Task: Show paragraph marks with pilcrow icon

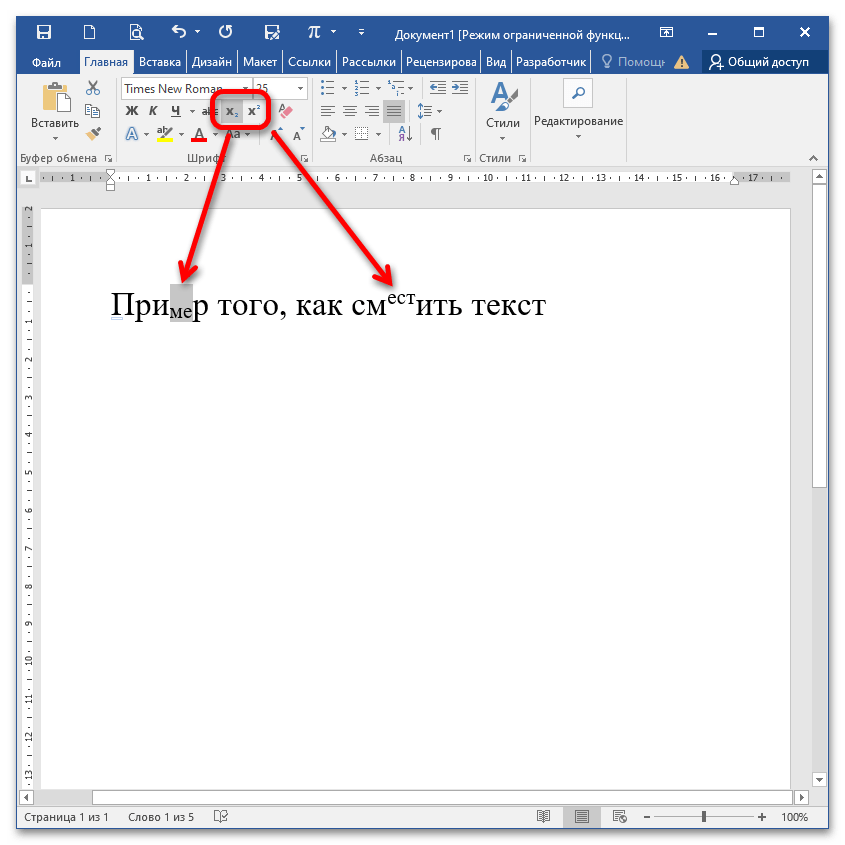Action: coord(436,133)
